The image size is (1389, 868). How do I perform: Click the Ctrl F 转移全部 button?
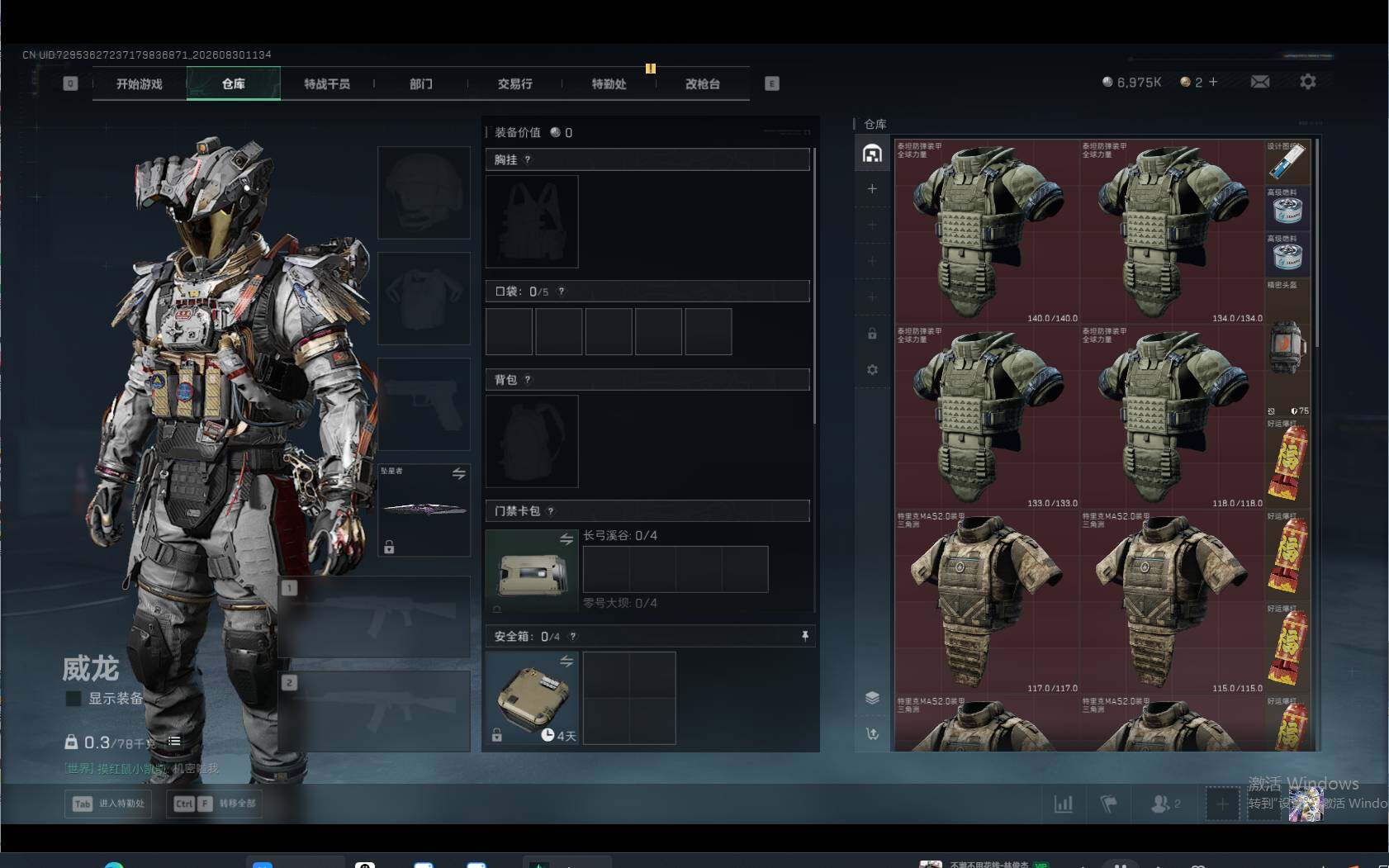(x=215, y=804)
